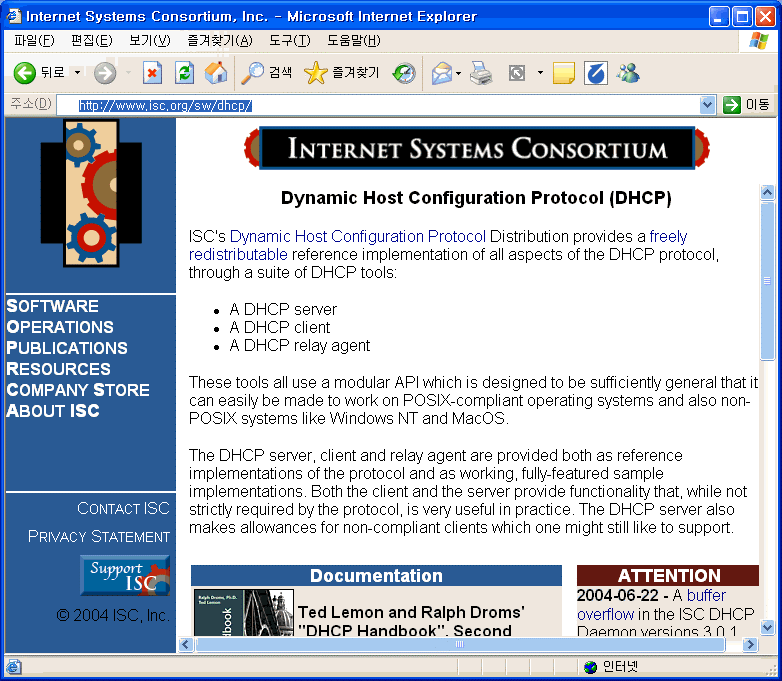Click the blue bird toolbar icon
The image size is (782, 681).
tap(595, 73)
